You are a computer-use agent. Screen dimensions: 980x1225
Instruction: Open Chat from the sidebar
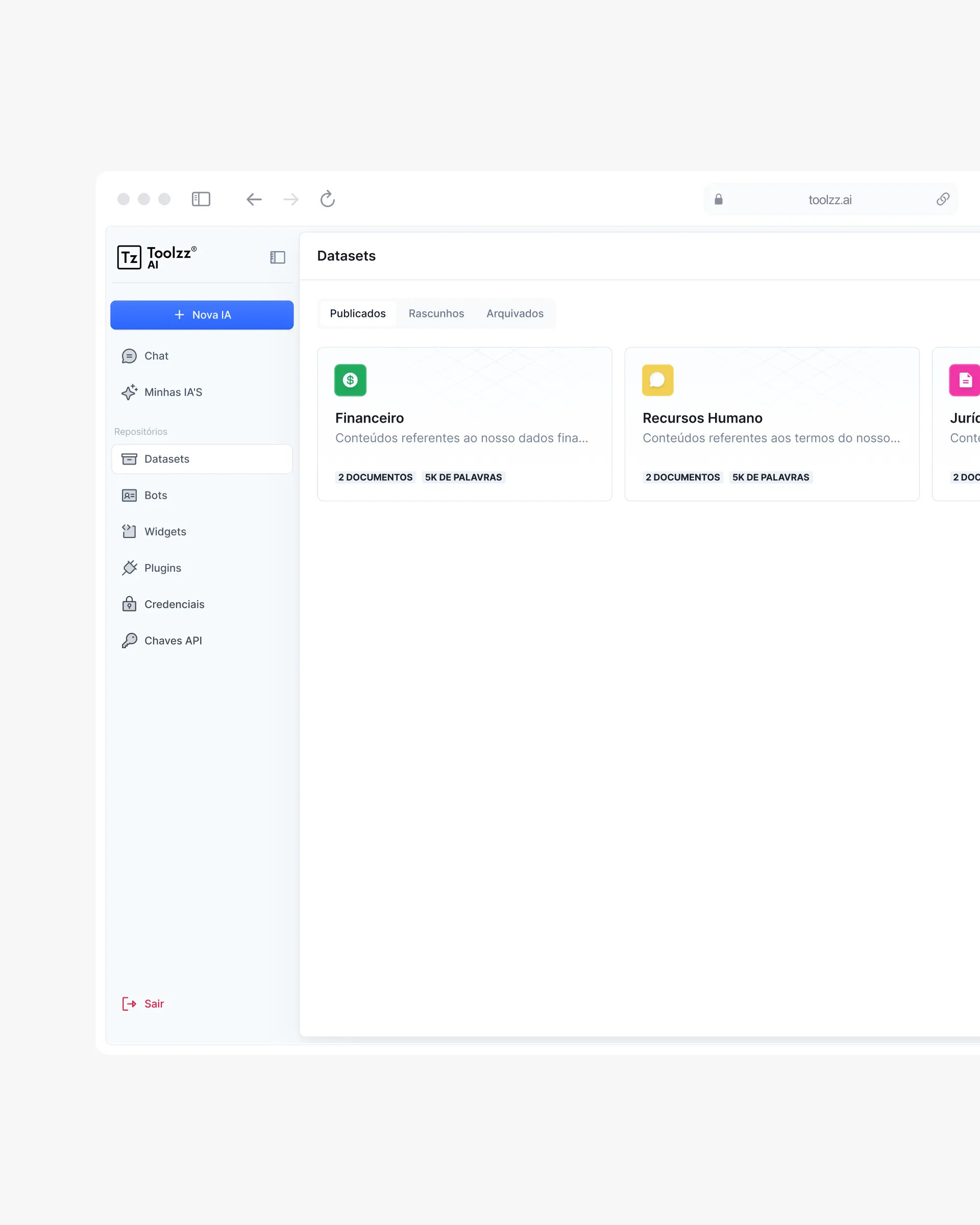click(156, 356)
